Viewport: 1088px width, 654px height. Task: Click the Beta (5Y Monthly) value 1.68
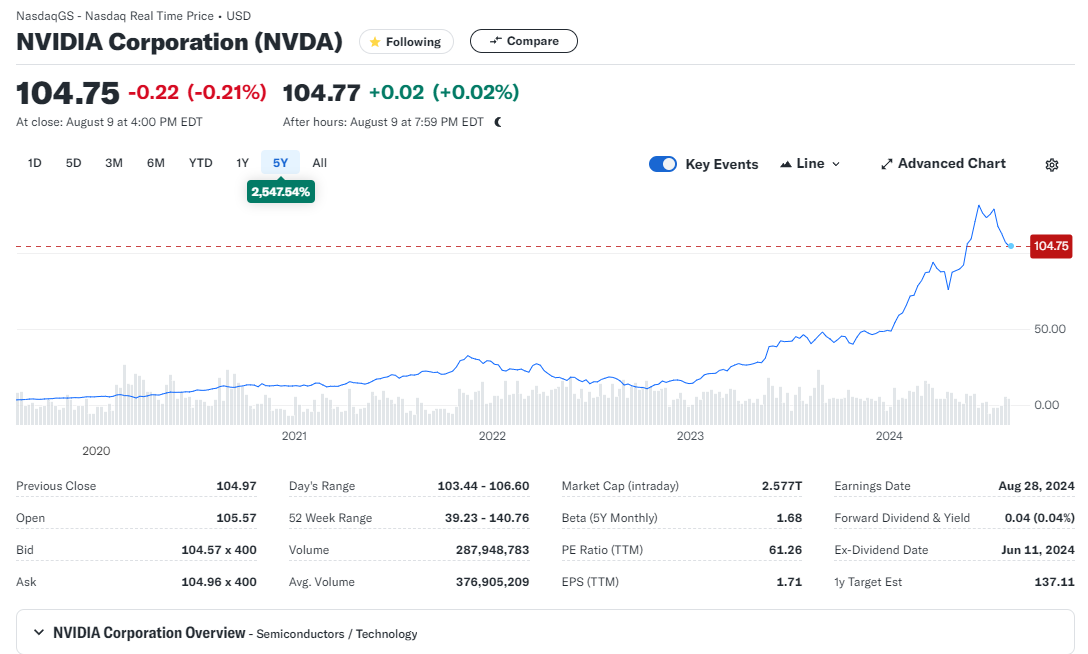[790, 518]
